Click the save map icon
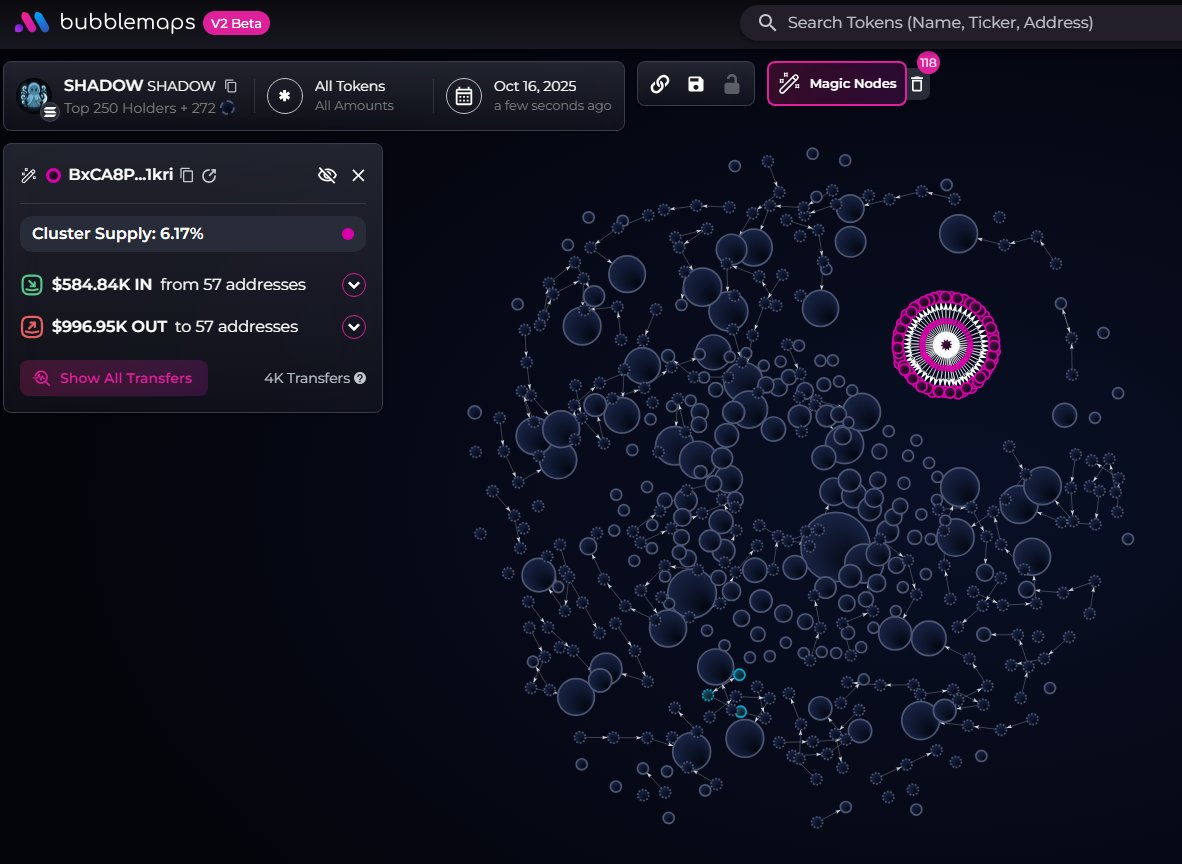Screen dimensions: 1182x864 696,84
